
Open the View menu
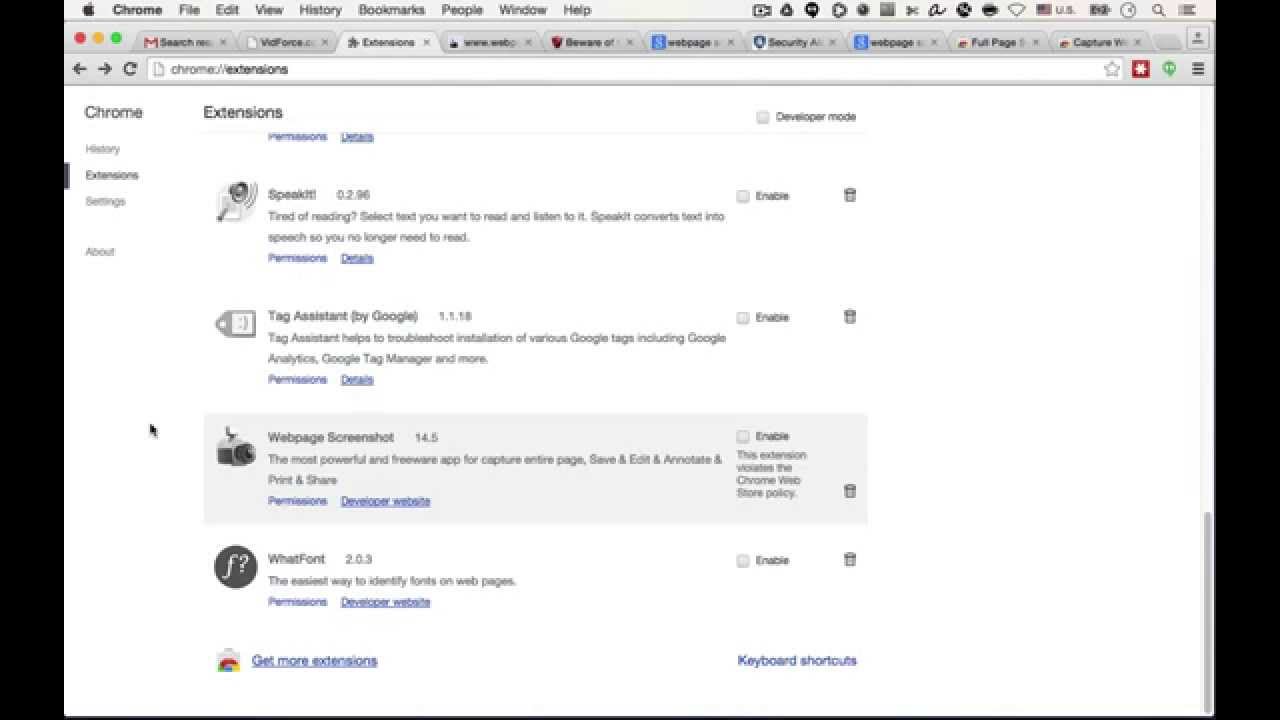(x=269, y=10)
